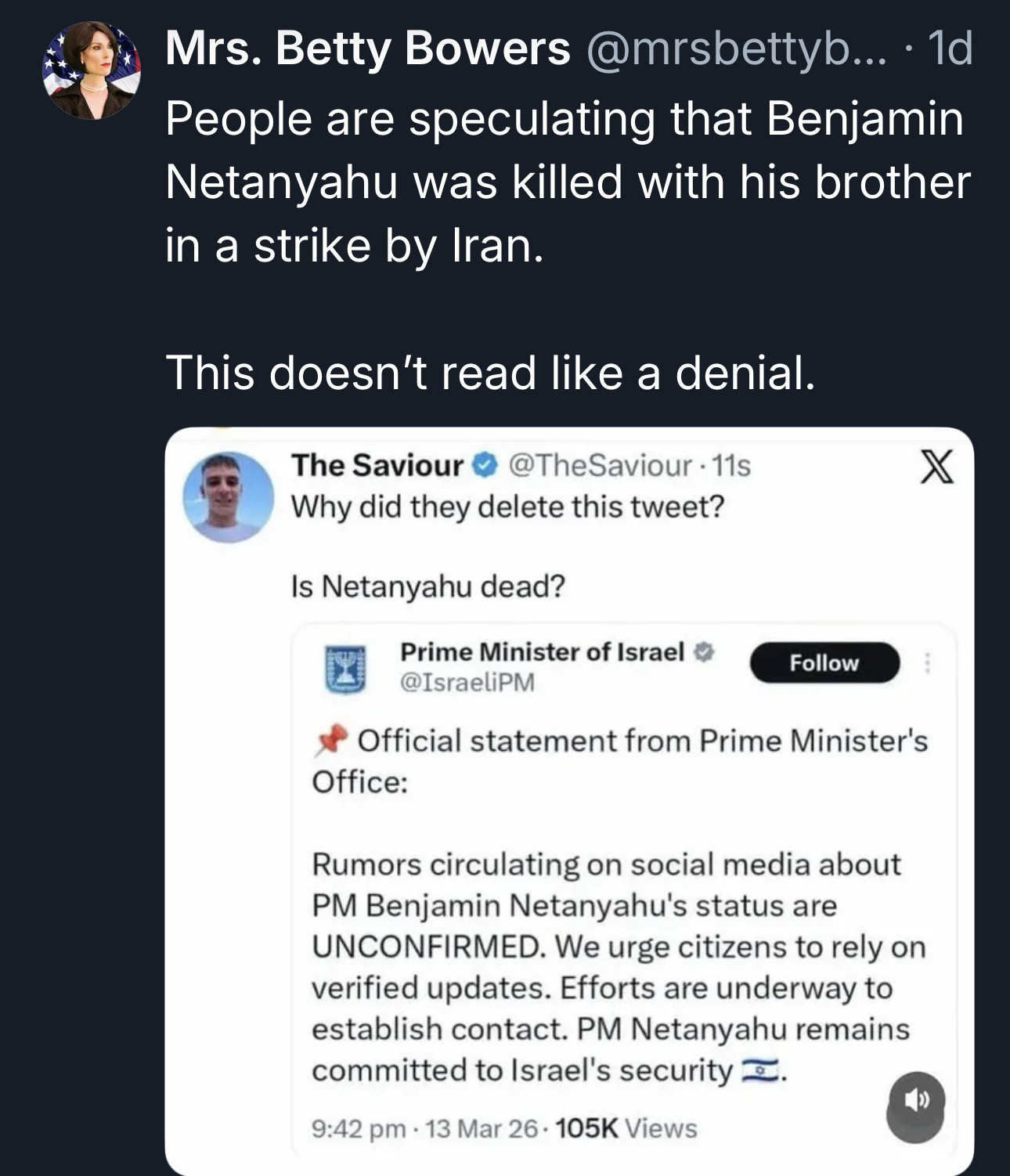The width and height of the screenshot is (1010, 1176).
Task: Click the 1d post timestamp
Action: 949,49
